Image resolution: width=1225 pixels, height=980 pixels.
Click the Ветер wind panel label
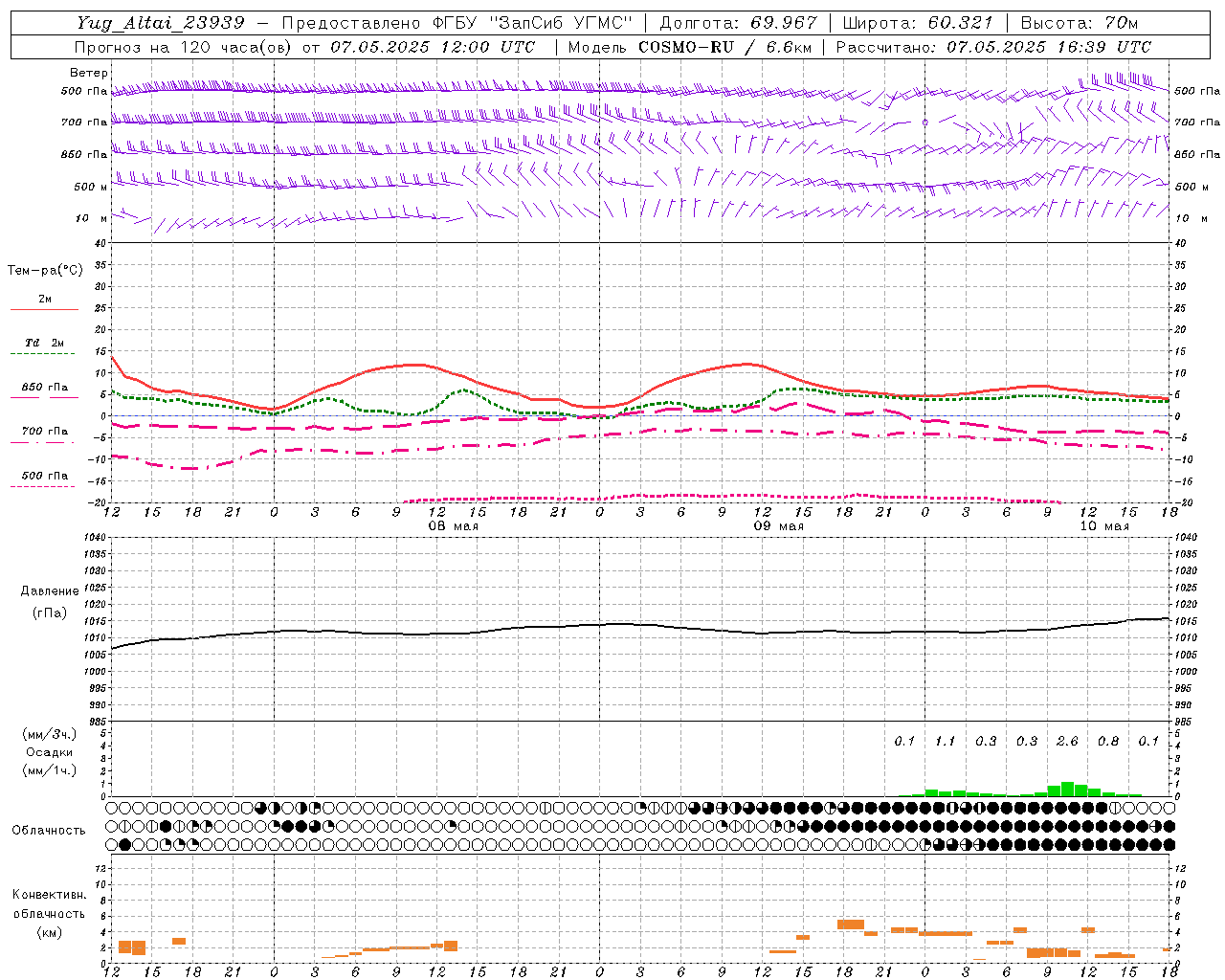click(89, 73)
